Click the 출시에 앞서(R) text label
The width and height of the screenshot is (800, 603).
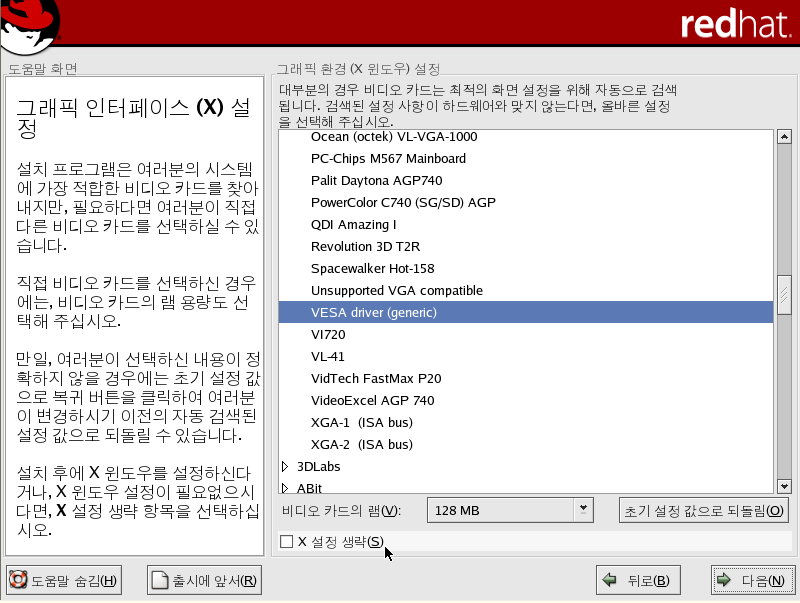pos(214,581)
